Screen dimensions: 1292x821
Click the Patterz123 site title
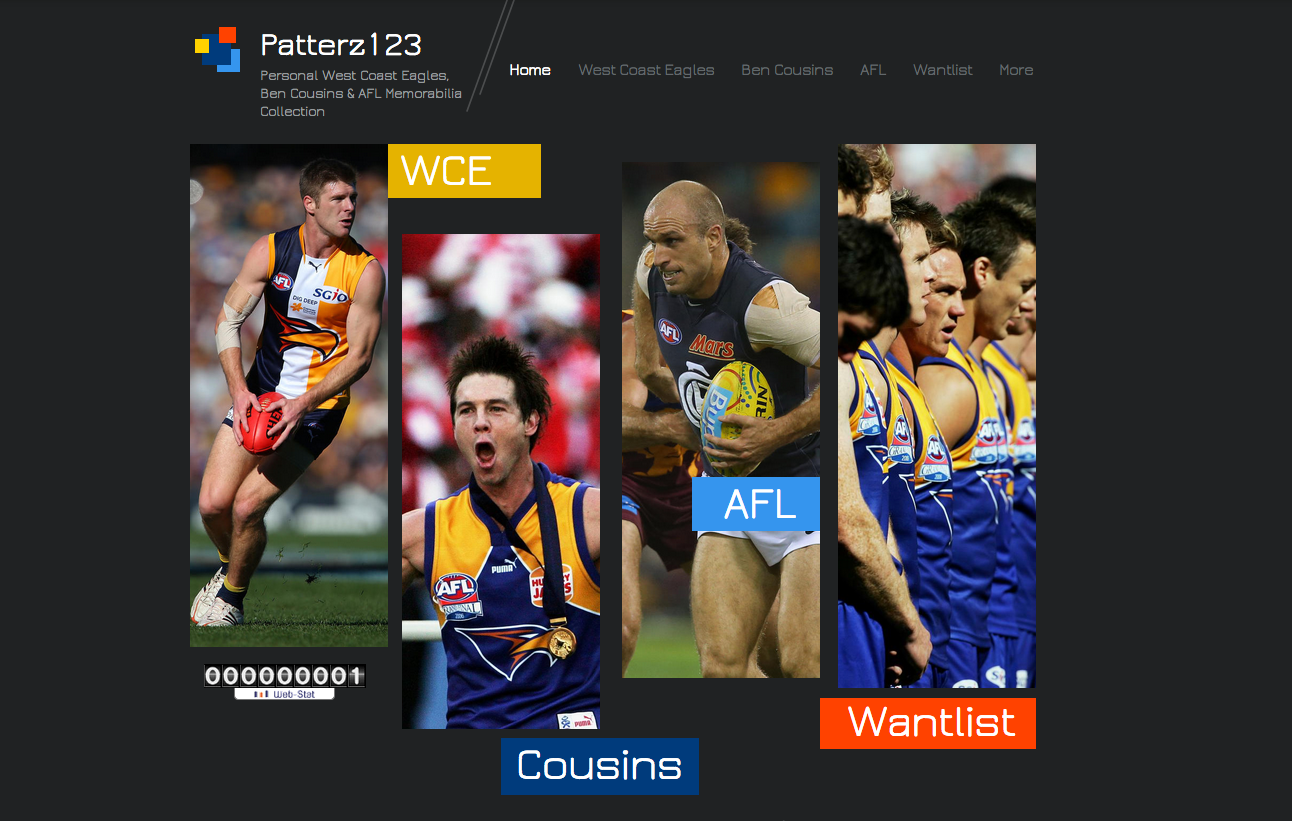[x=340, y=44]
